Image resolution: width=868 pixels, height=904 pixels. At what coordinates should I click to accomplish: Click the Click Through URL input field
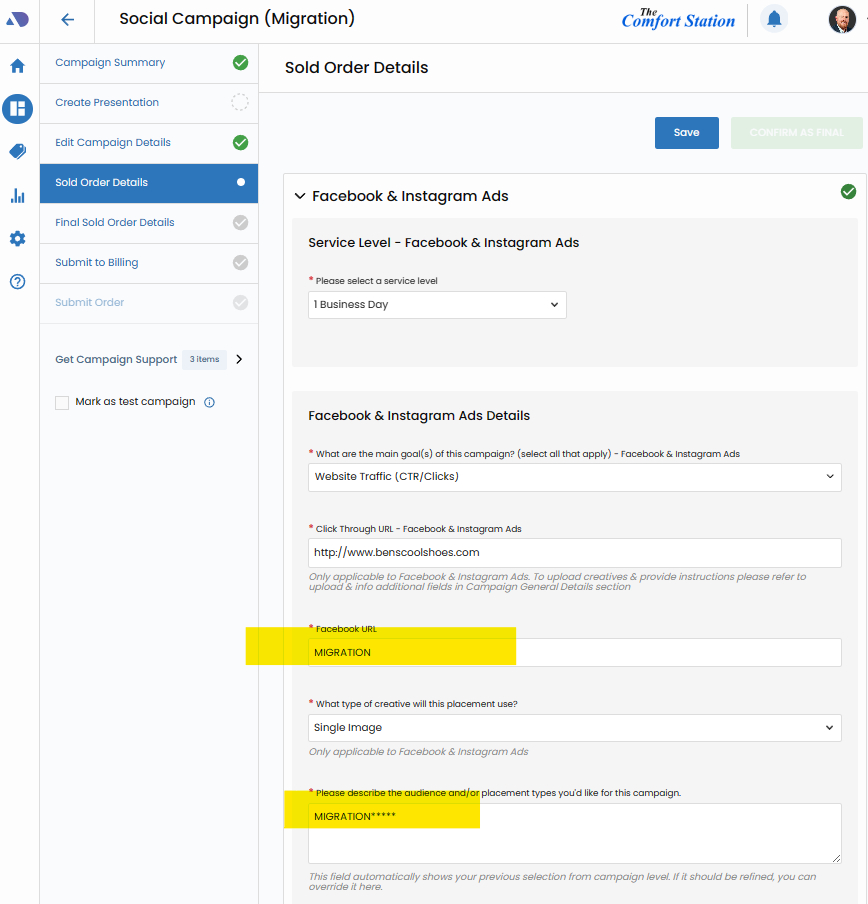(574, 553)
